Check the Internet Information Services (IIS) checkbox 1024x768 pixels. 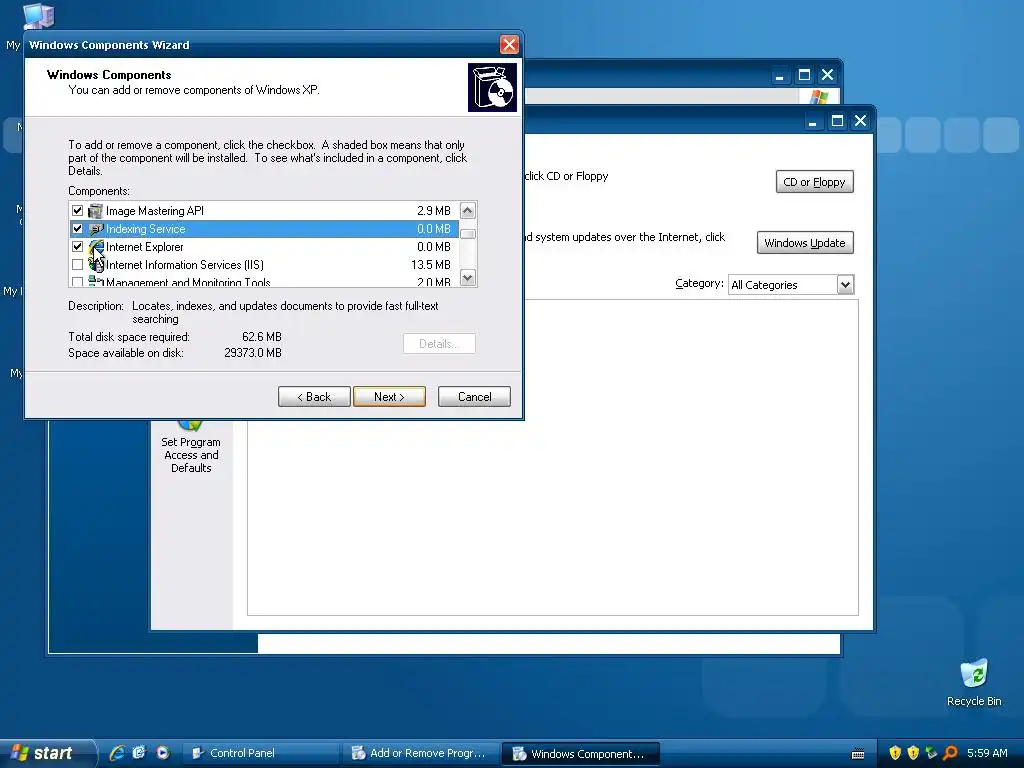pyautogui.click(x=78, y=264)
